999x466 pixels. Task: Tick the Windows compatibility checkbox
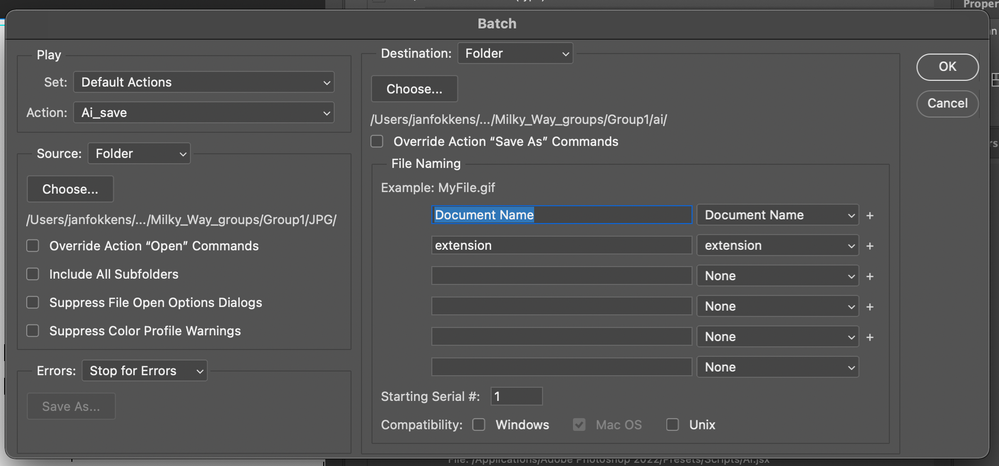pos(479,425)
